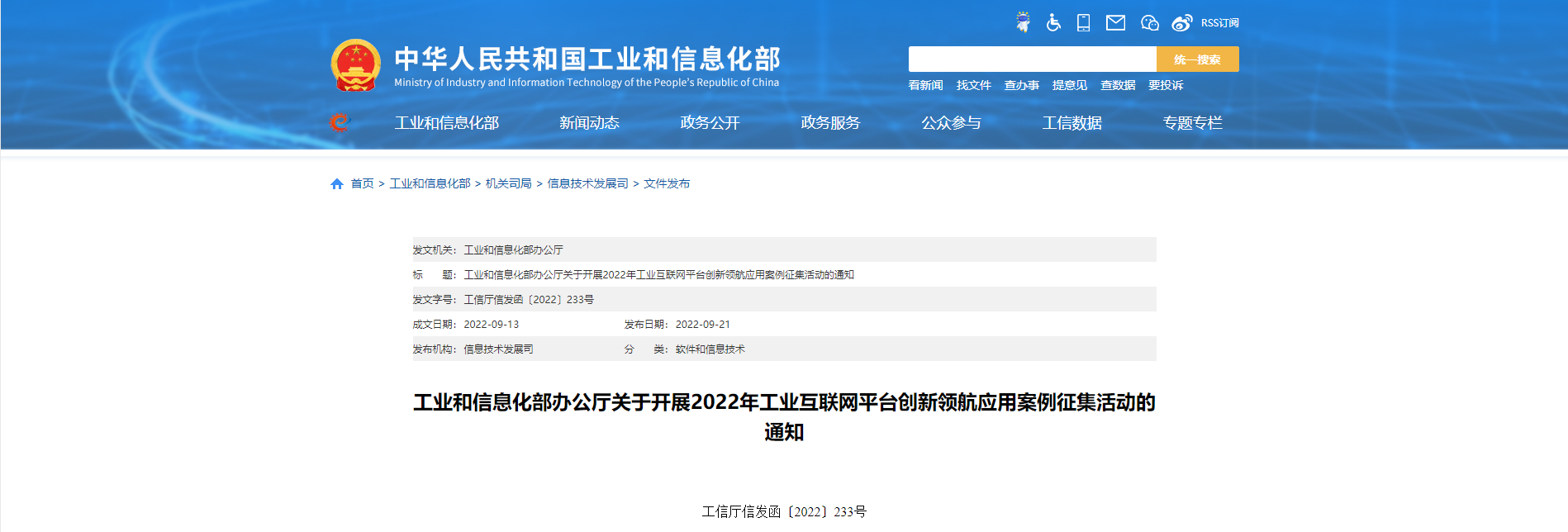Click the red swirl icon left of navigation

point(339,123)
